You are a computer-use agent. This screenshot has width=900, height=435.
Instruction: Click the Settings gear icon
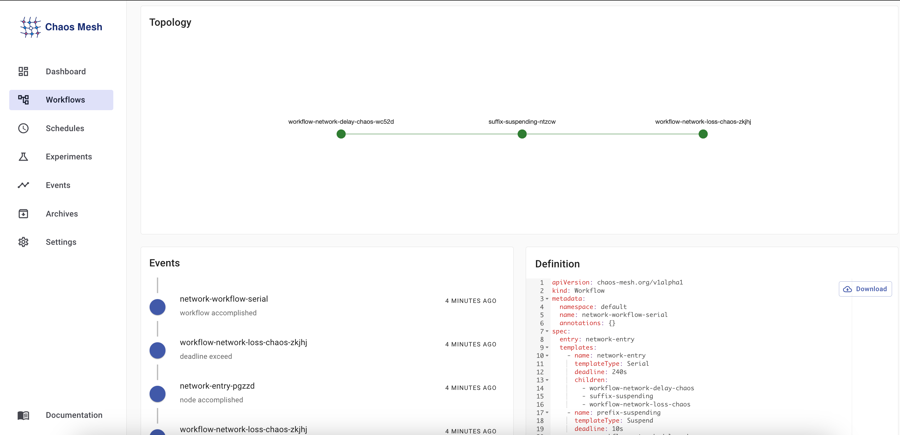click(23, 242)
